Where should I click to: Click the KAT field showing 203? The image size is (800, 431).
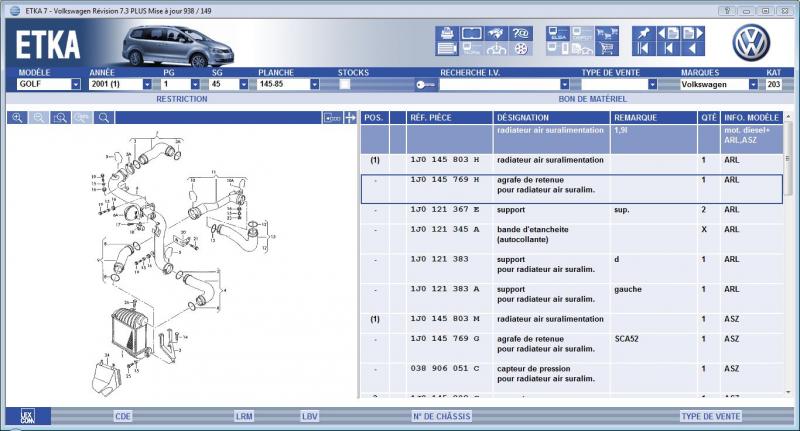(773, 84)
